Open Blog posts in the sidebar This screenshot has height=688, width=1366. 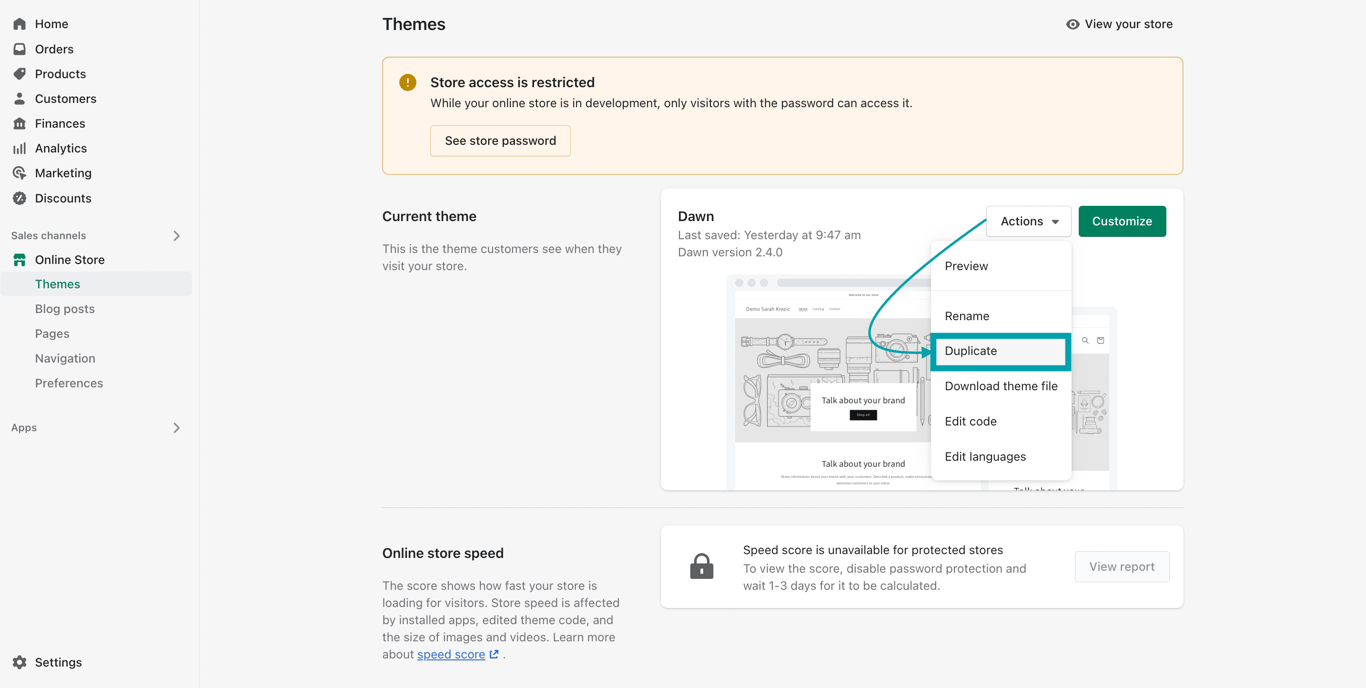65,309
